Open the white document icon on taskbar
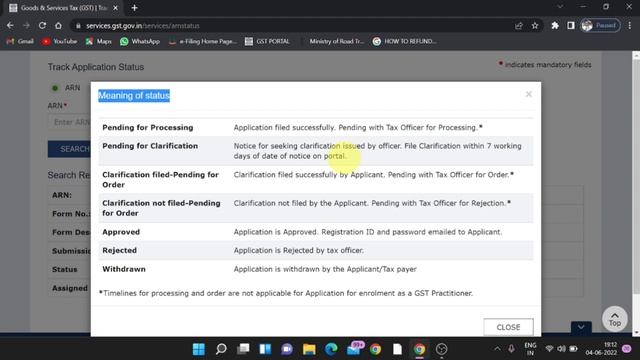The width and height of the screenshot is (640, 360). tap(397, 349)
